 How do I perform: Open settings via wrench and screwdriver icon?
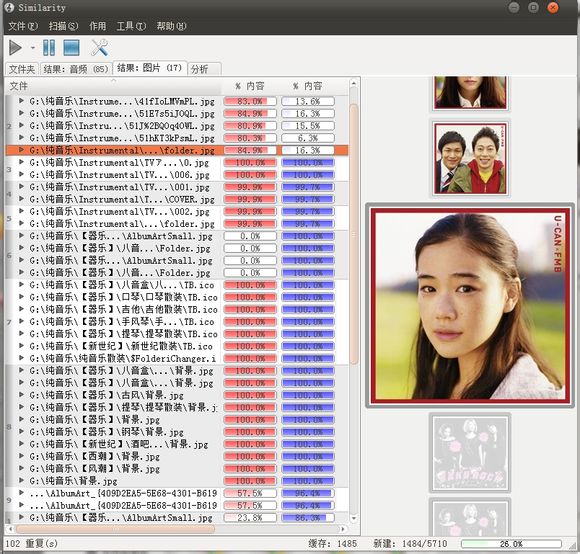(x=100, y=48)
